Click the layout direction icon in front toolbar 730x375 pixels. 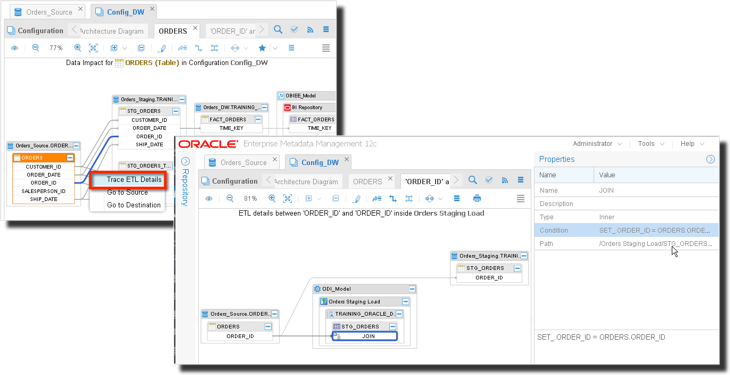pos(429,198)
